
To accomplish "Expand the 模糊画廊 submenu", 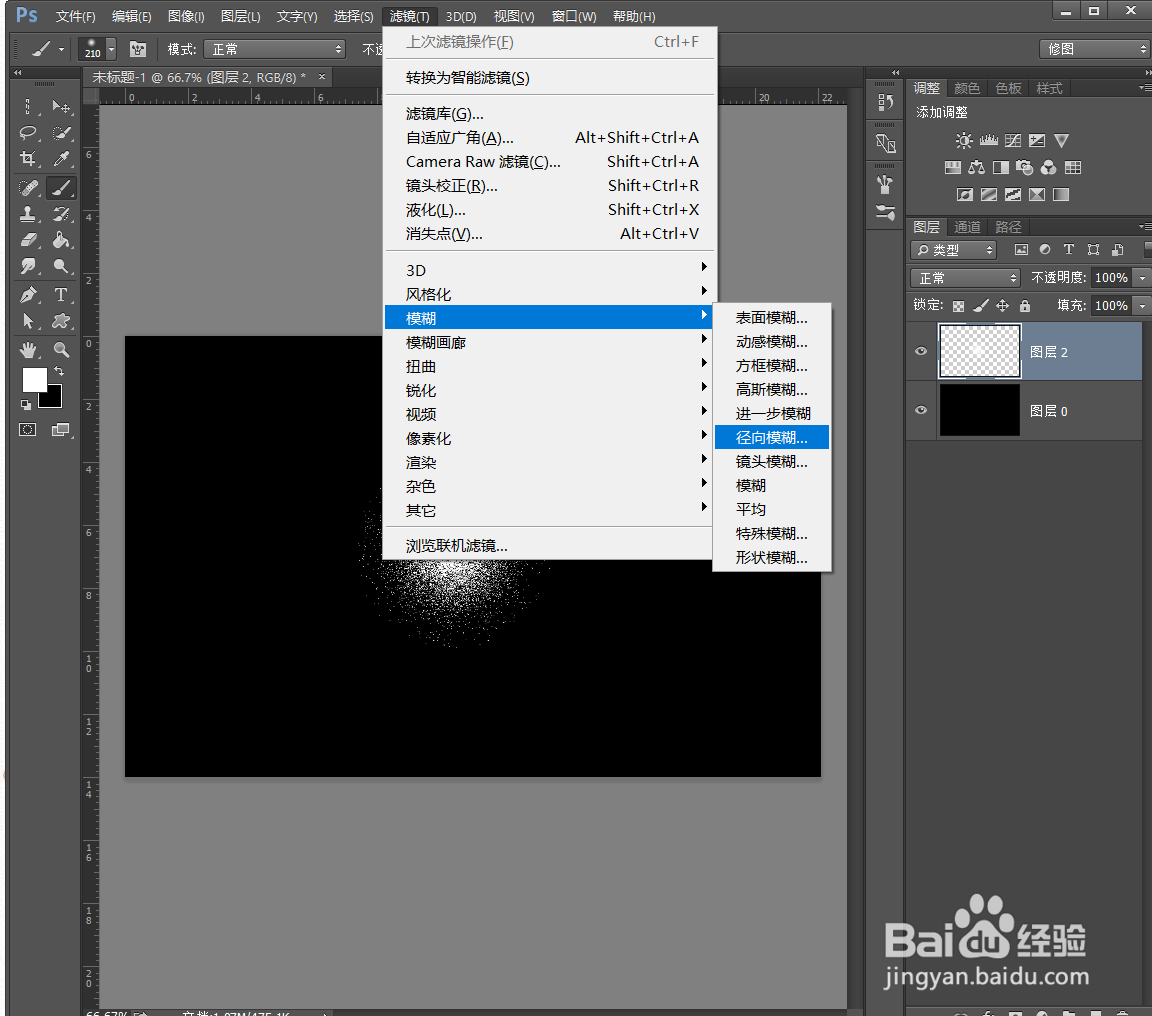I will tap(548, 342).
